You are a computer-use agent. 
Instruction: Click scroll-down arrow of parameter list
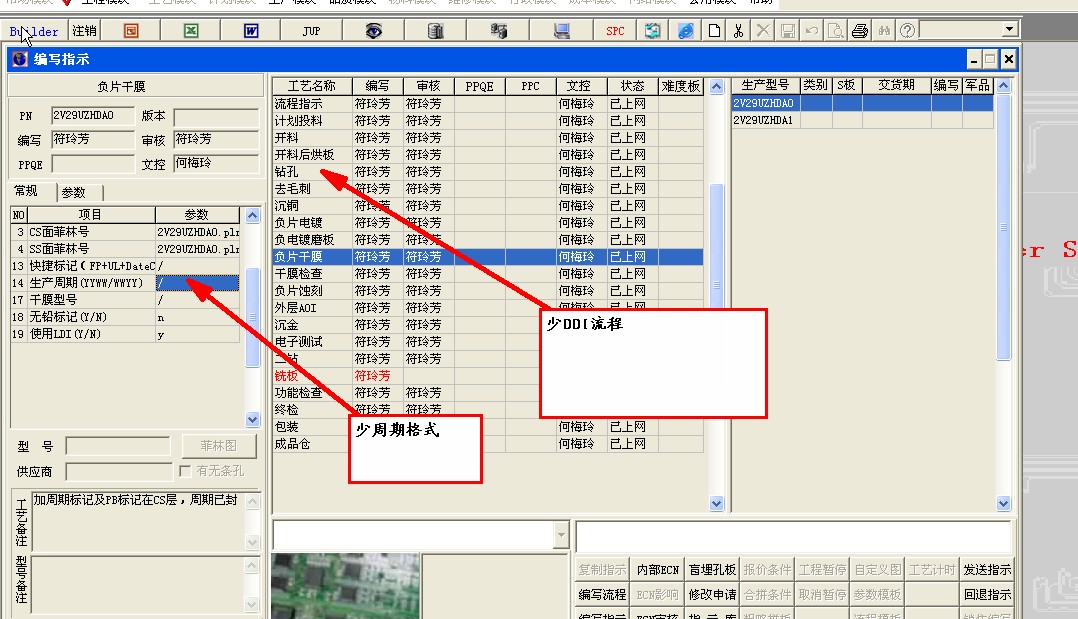252,420
